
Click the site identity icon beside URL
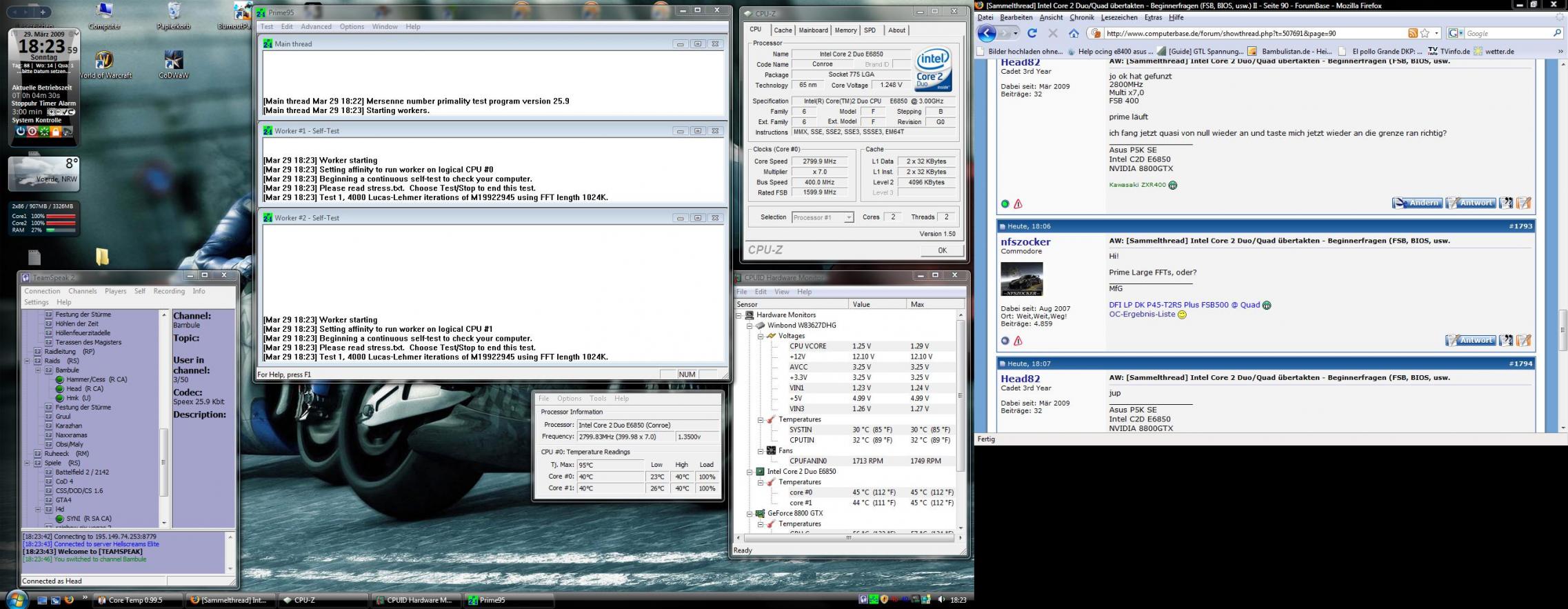pos(1096,33)
